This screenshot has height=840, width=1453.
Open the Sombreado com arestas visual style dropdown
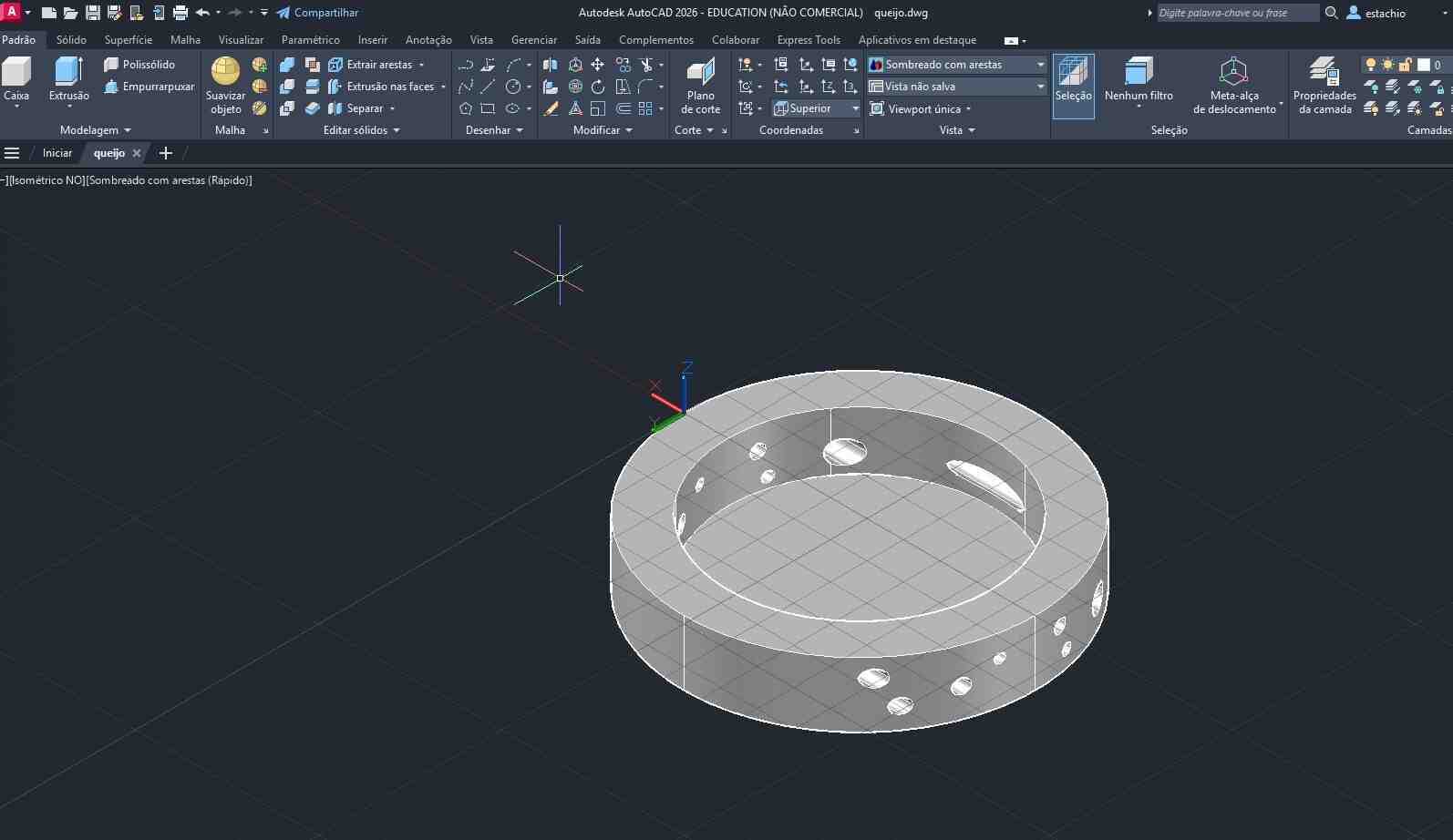956,65
